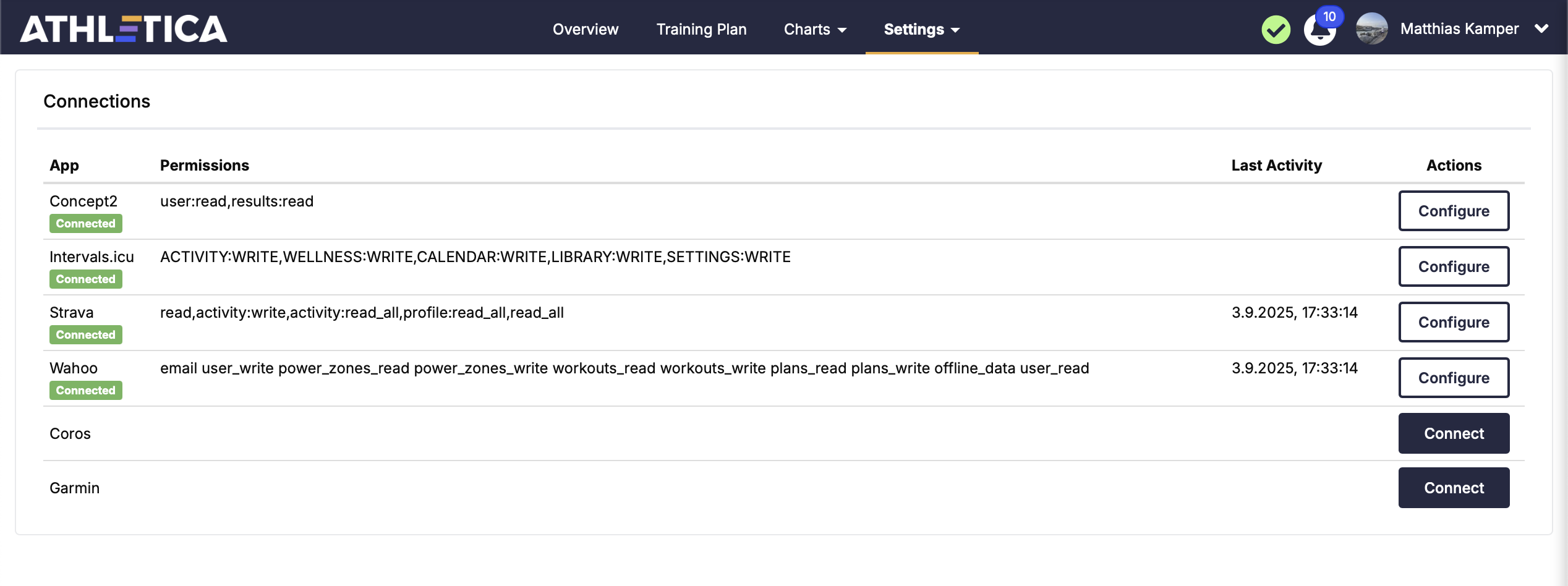Go to the Overview page

pyautogui.click(x=585, y=29)
